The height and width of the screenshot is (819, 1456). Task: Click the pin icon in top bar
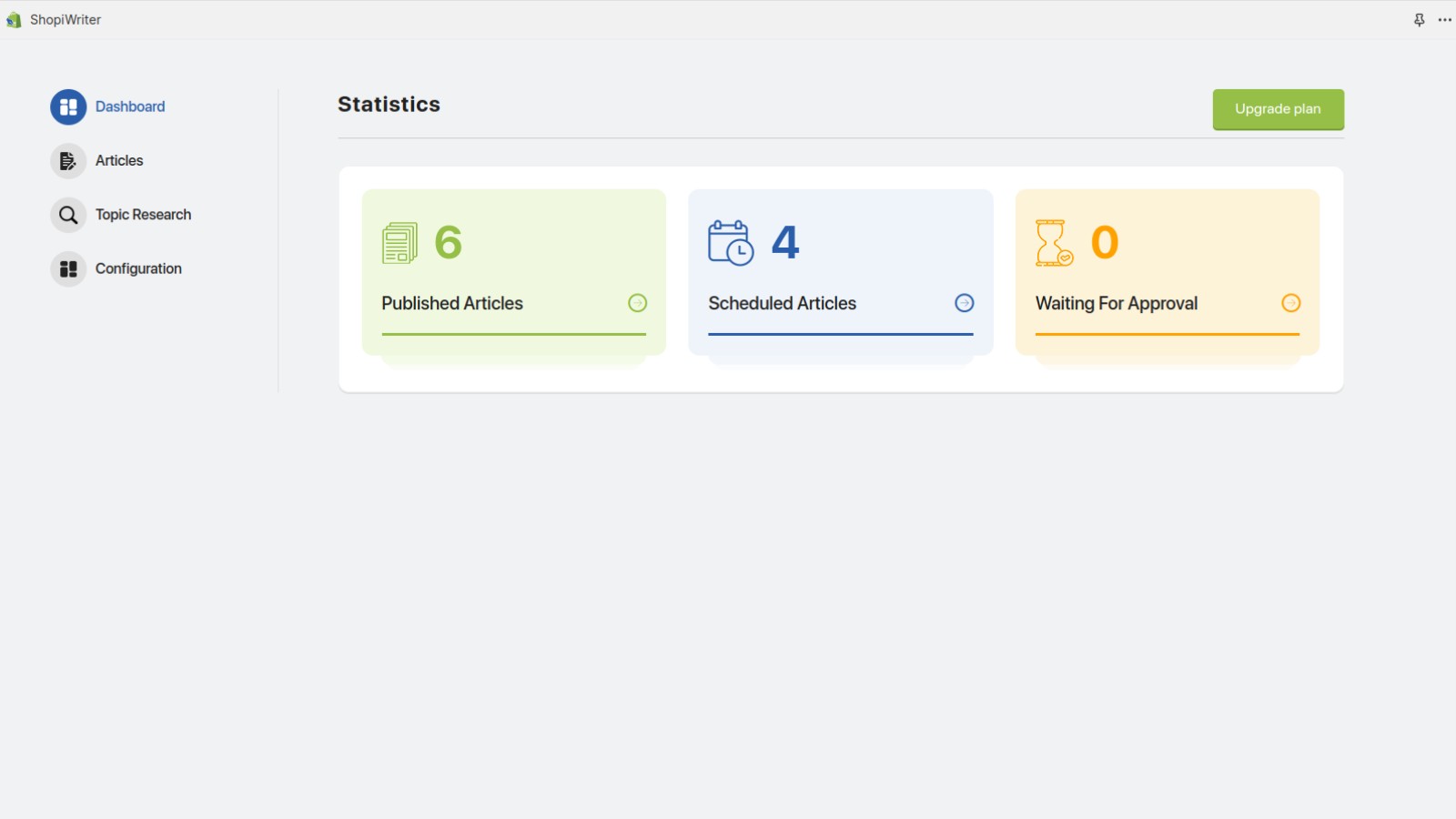click(1419, 20)
